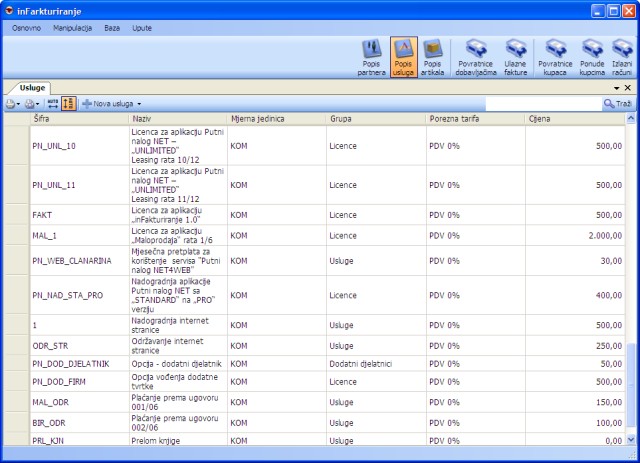Screen dimensions: 640x463
Task: Click the Traži search button
Action: [x=618, y=104]
